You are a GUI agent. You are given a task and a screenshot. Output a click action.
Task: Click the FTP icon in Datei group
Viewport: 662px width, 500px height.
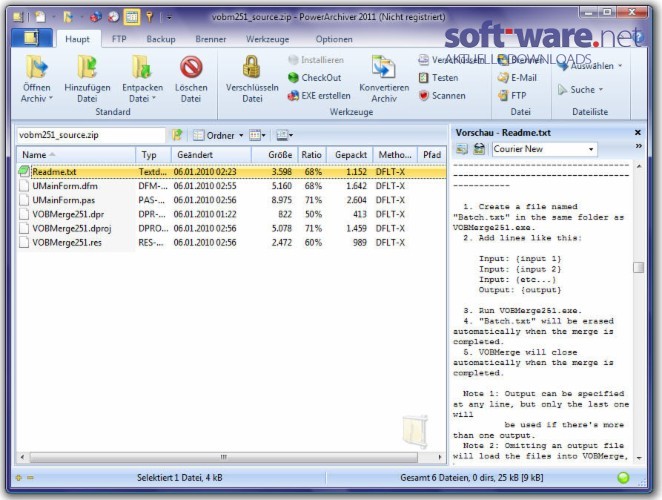click(x=503, y=96)
